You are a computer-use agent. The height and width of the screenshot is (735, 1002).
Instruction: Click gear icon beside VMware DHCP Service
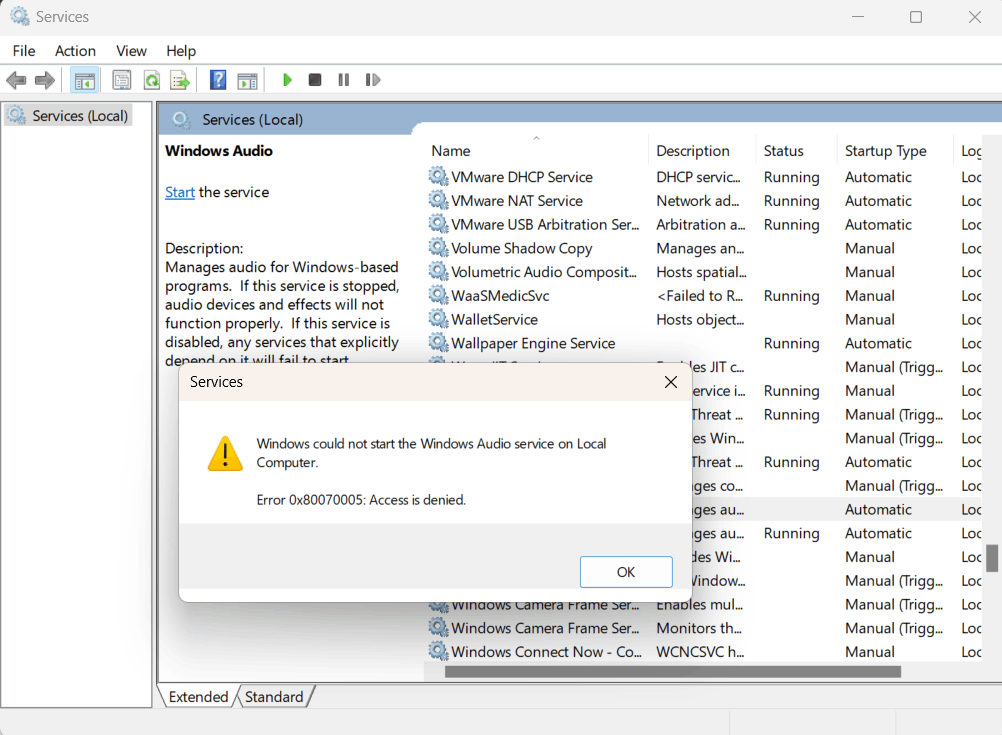click(438, 176)
